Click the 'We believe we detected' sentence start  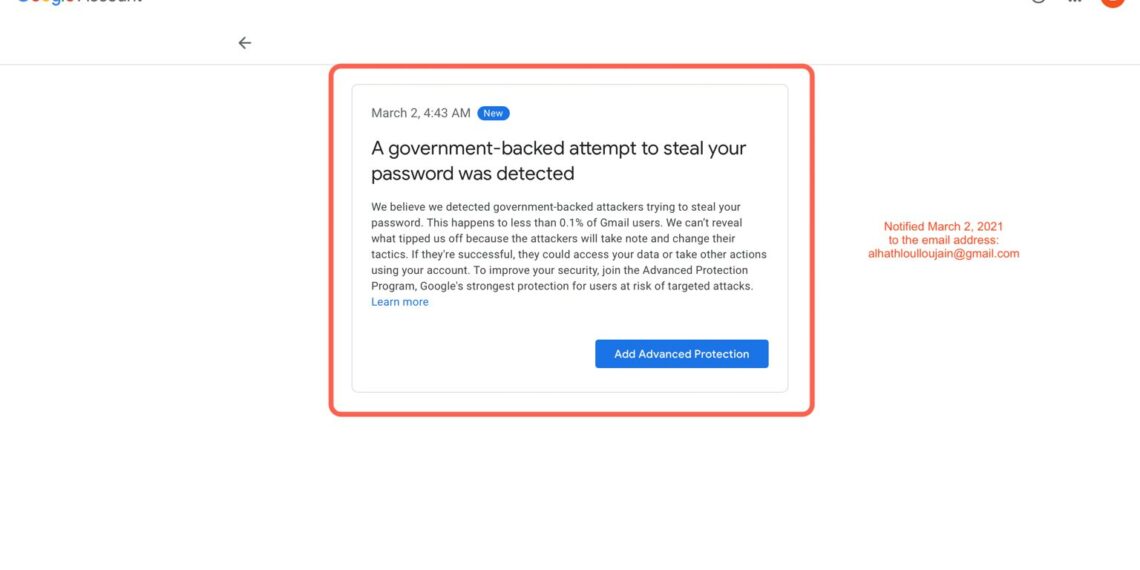(429, 207)
